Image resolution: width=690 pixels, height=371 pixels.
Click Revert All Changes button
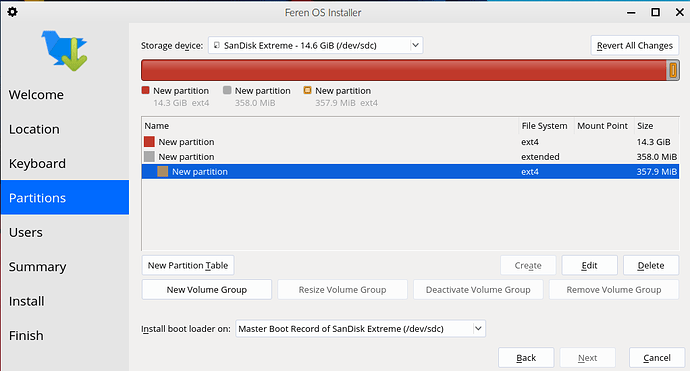point(635,45)
